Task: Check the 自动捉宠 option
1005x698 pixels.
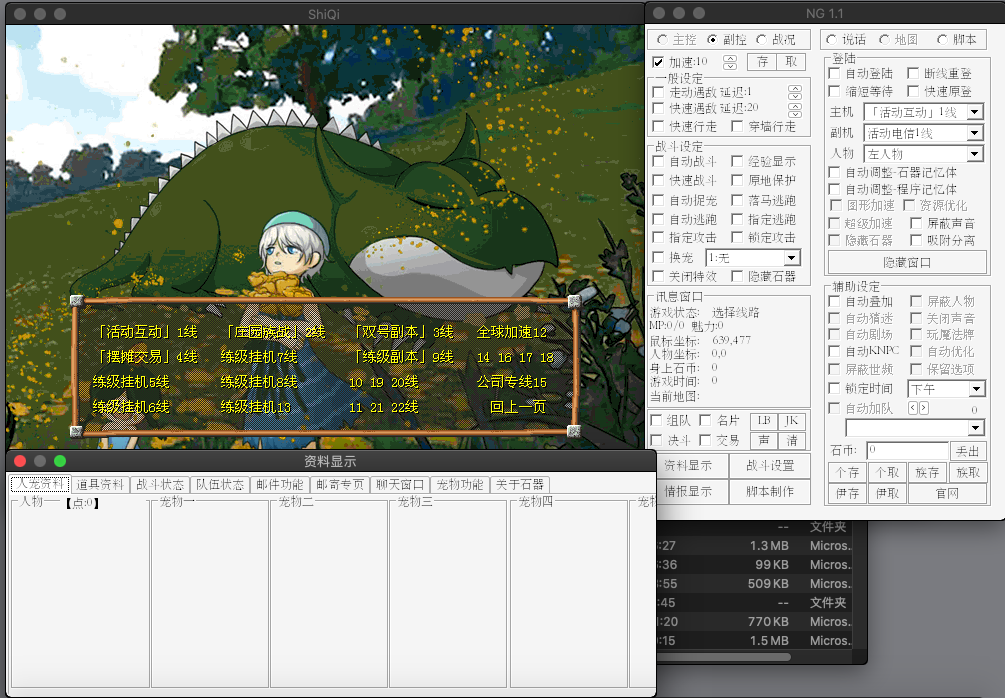Action: pos(658,201)
